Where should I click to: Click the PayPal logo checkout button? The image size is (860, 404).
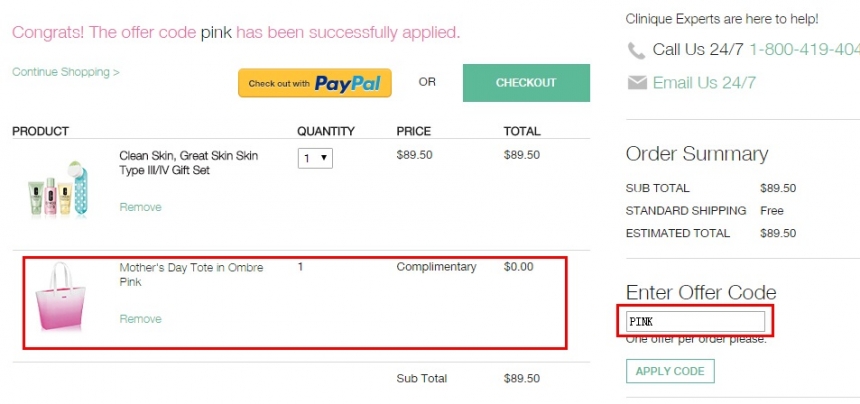(315, 83)
